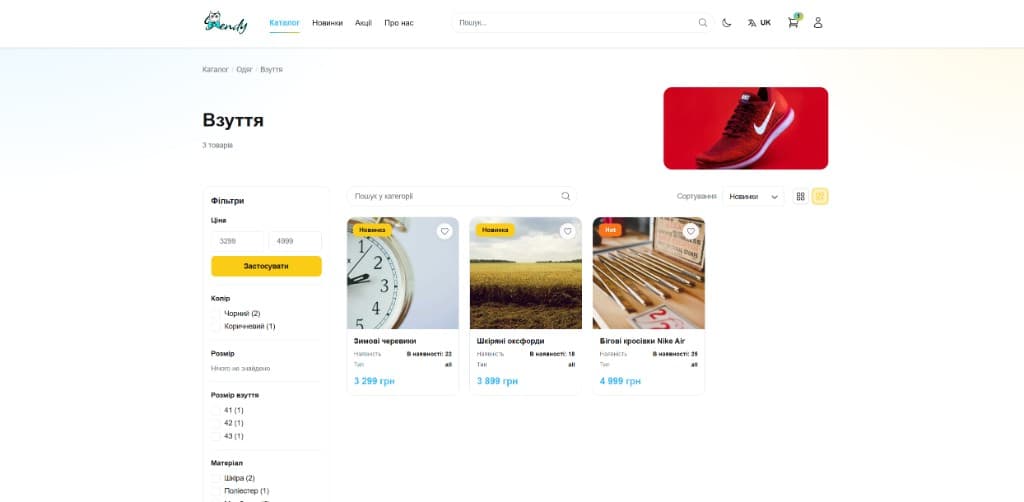Switch to the first grid view icon
Screen dimensions: 1024x502
click(x=801, y=196)
